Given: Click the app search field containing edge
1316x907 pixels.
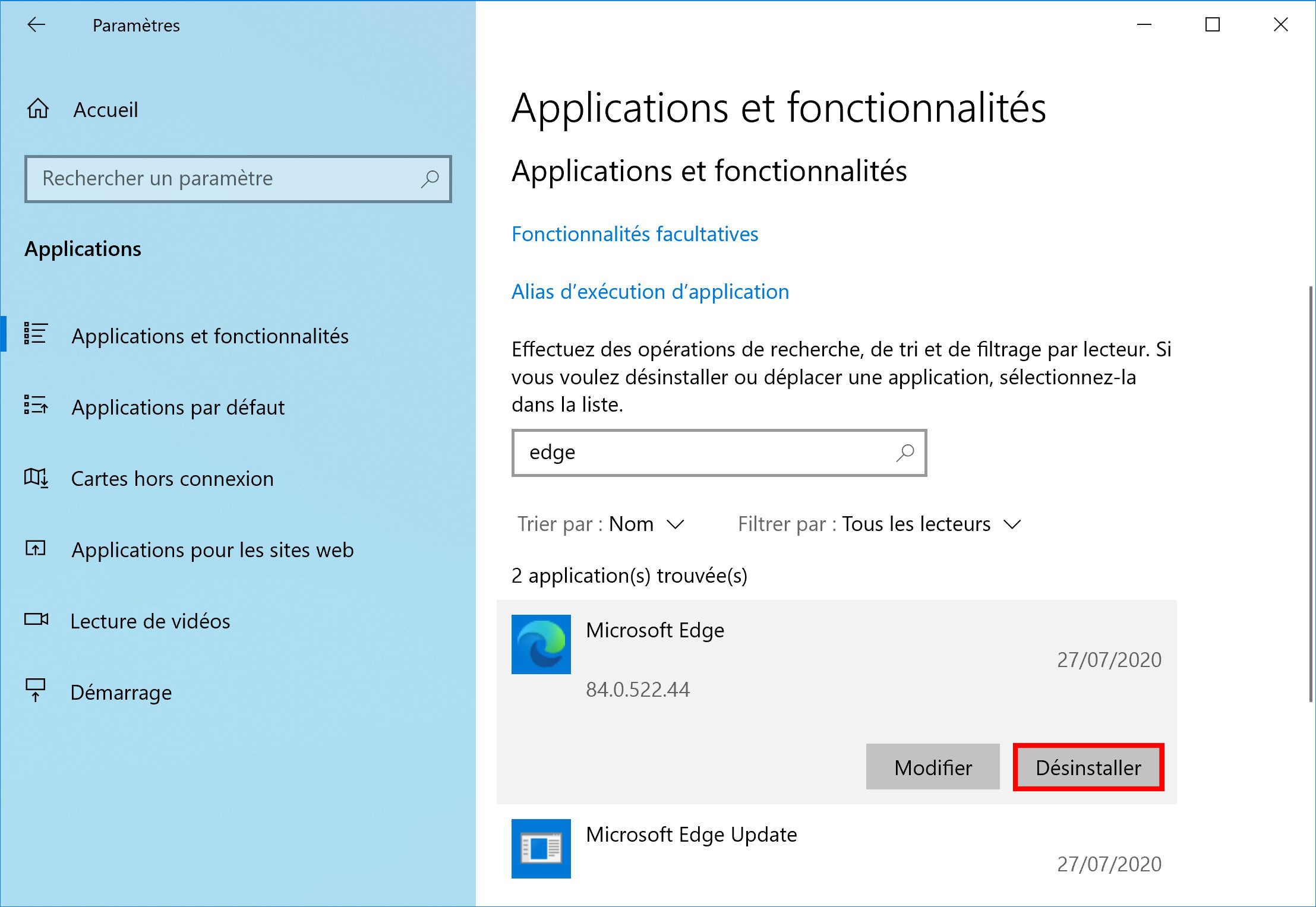Looking at the screenshot, I should (719, 453).
